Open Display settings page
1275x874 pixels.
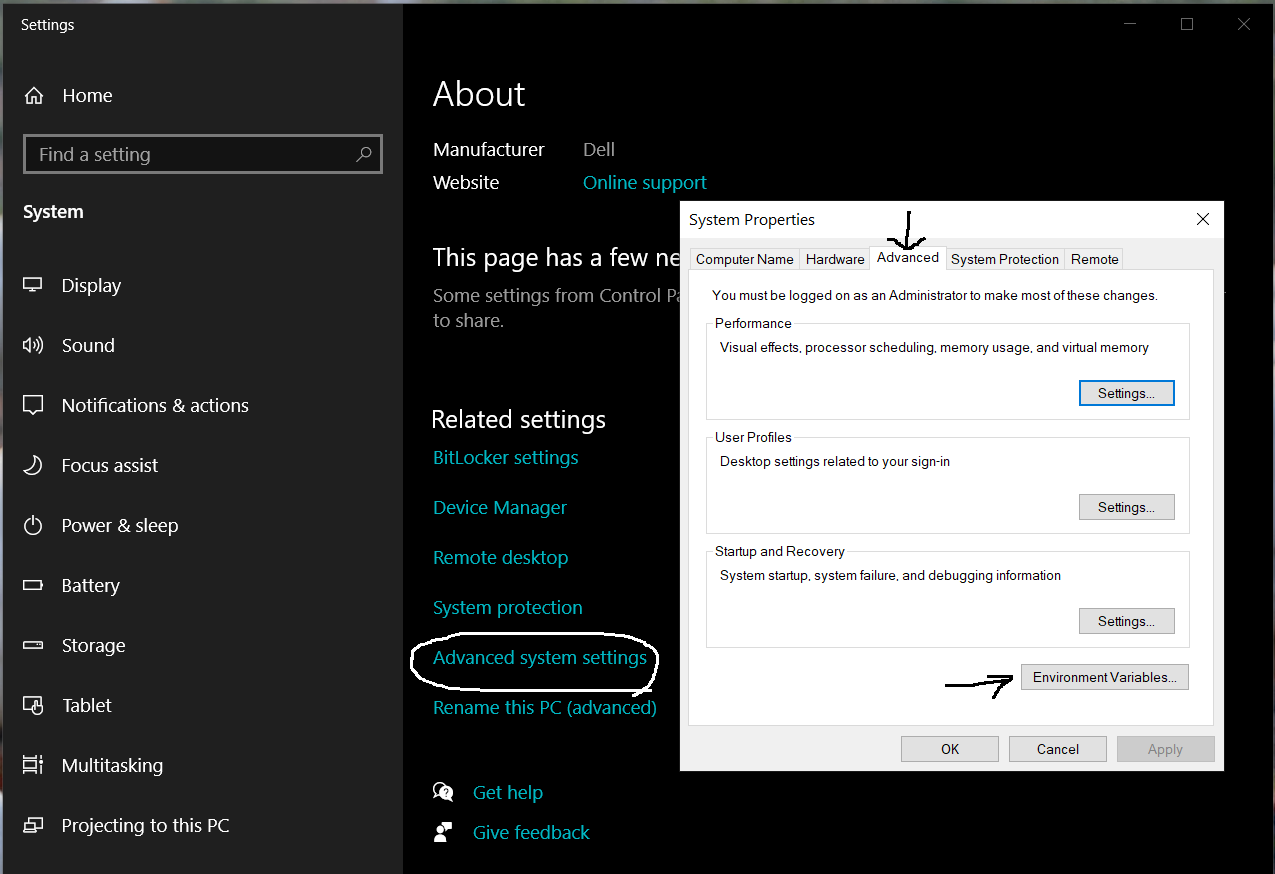tap(91, 285)
